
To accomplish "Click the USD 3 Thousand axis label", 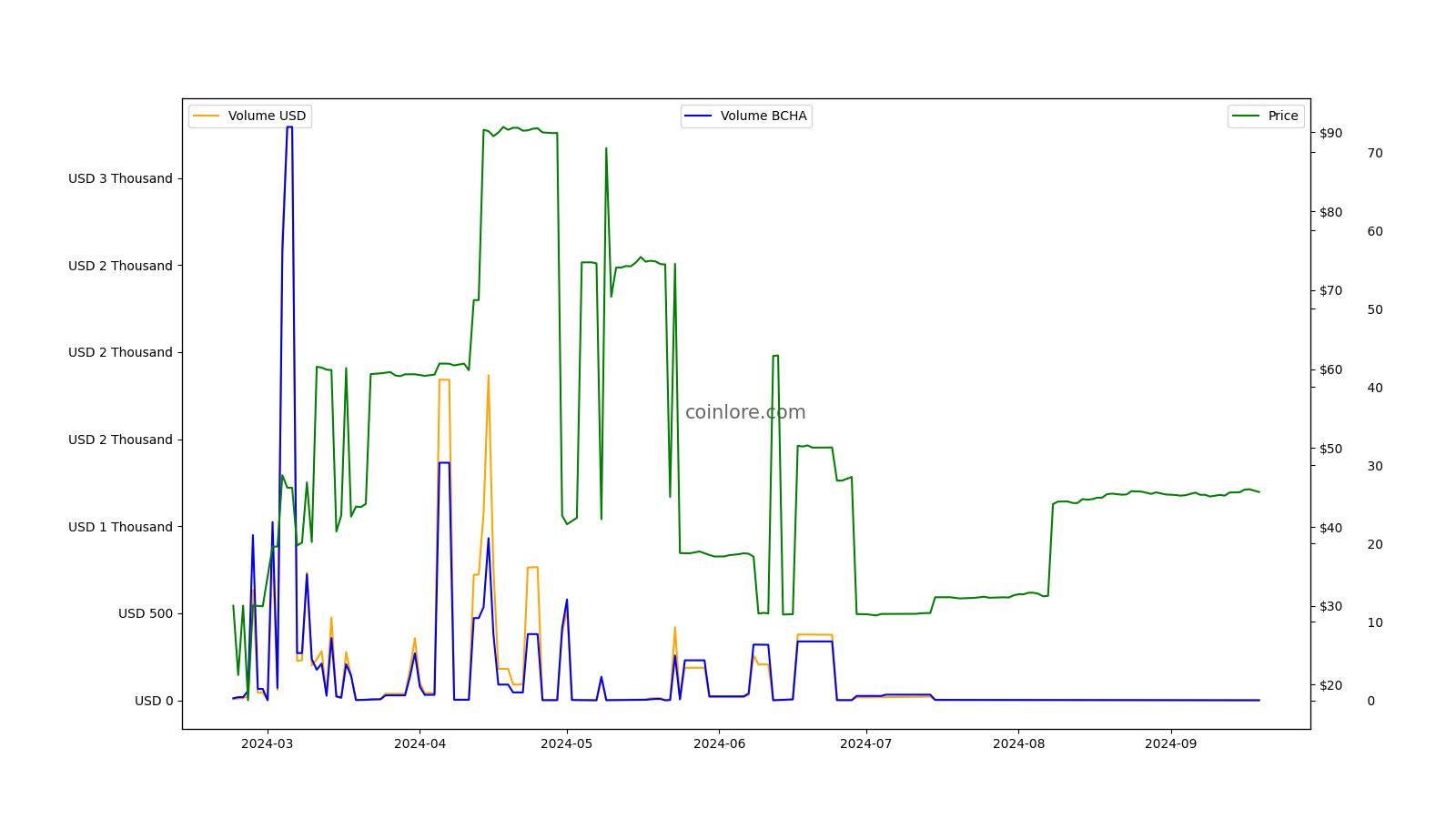I will point(120,178).
